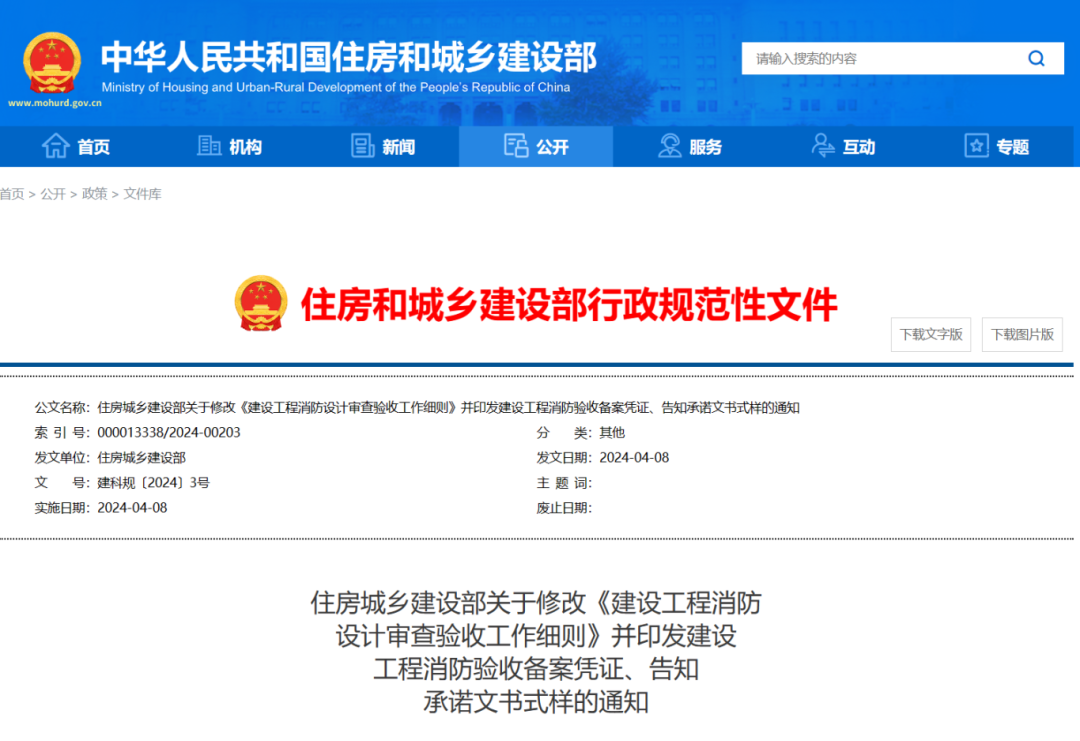Open the 服务 navigation tab
The image size is (1080, 741).
pos(689,147)
